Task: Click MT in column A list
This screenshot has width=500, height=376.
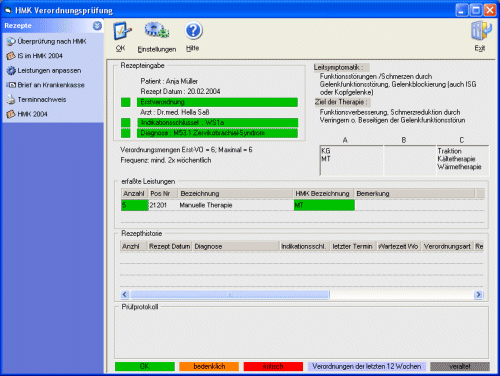Action: click(326, 159)
